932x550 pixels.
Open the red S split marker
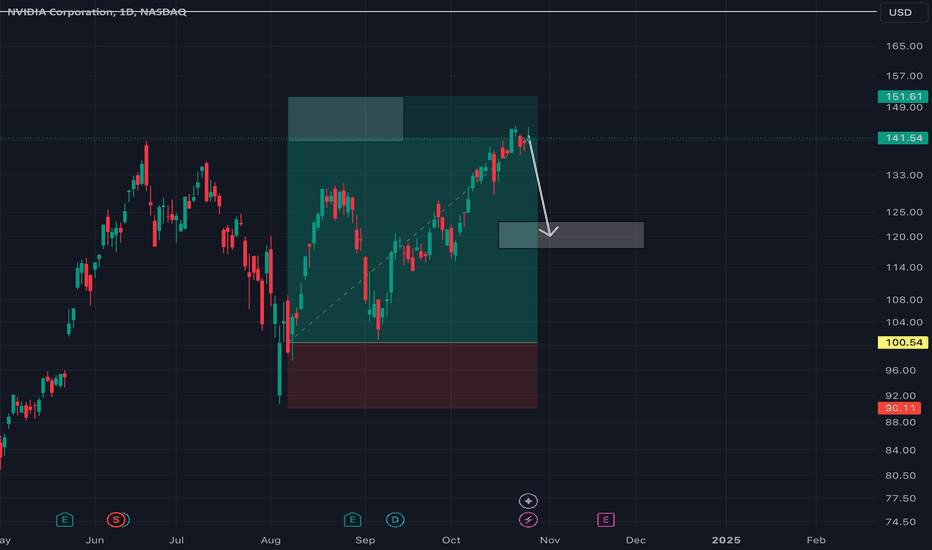pyautogui.click(x=116, y=520)
